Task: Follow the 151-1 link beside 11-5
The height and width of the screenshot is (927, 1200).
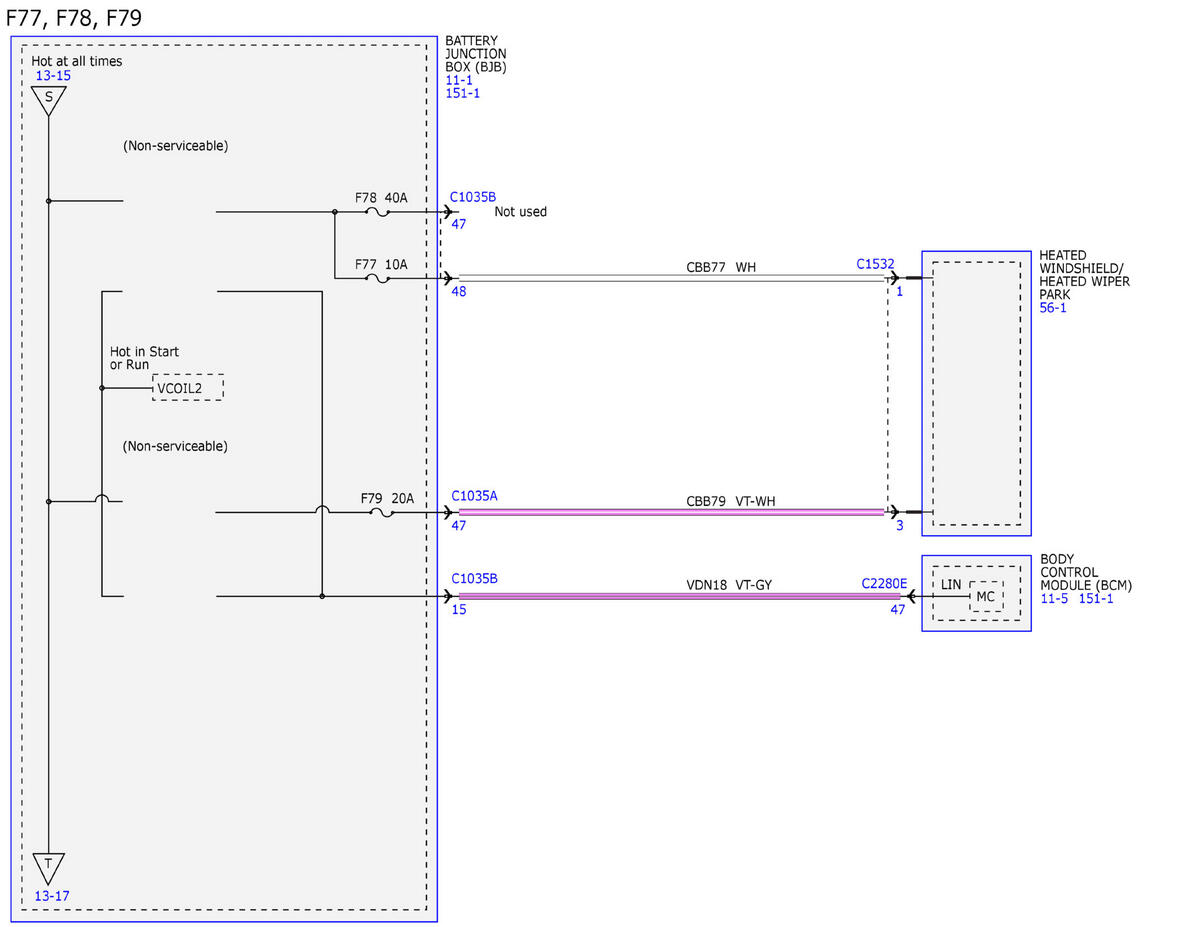Action: tap(1095, 598)
